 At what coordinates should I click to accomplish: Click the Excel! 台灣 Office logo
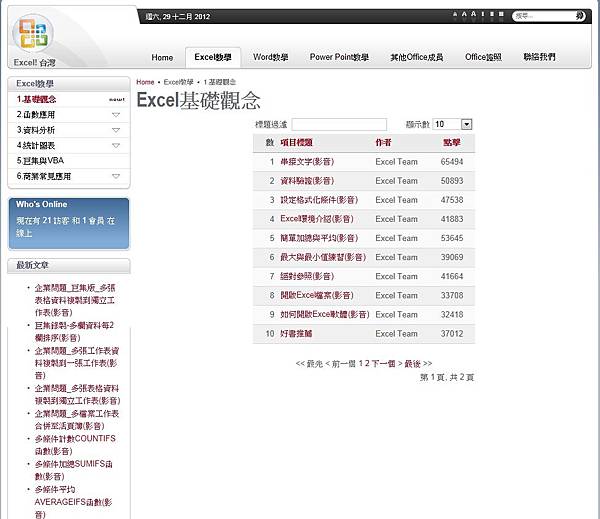(33, 33)
